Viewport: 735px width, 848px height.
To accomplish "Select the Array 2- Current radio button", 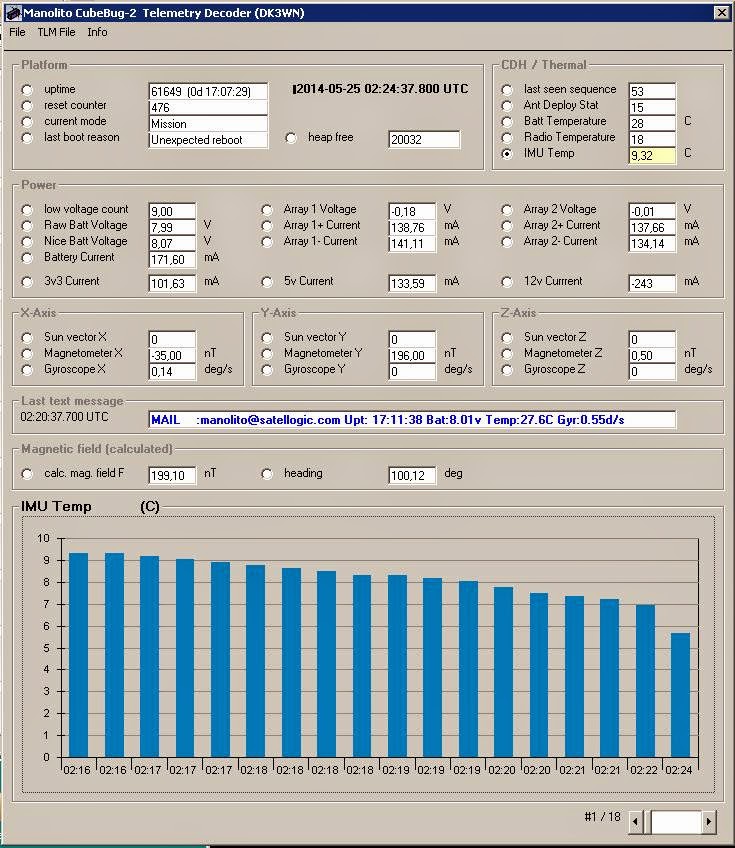I will tap(507, 242).
